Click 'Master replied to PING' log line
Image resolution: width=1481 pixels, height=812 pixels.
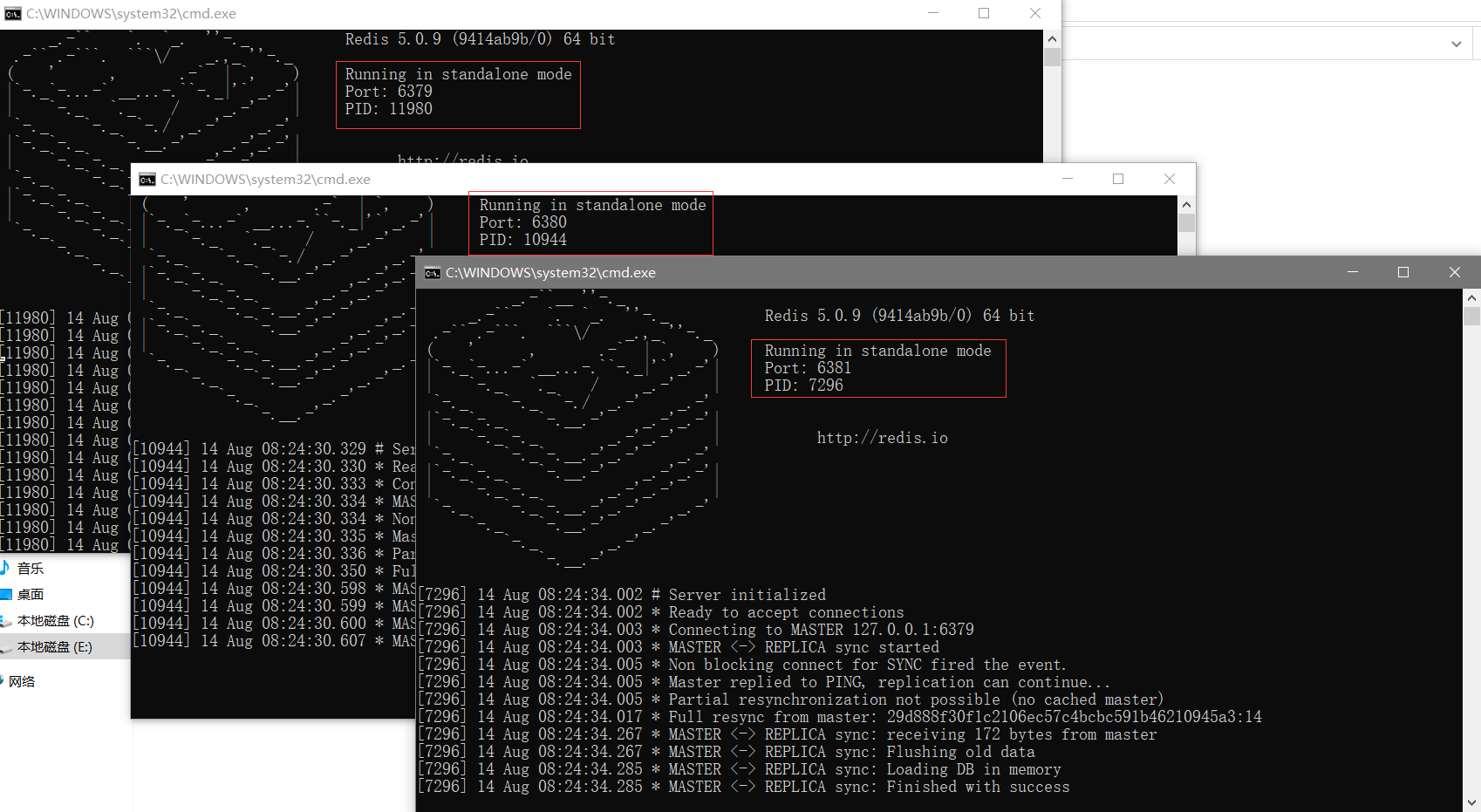pos(763,682)
